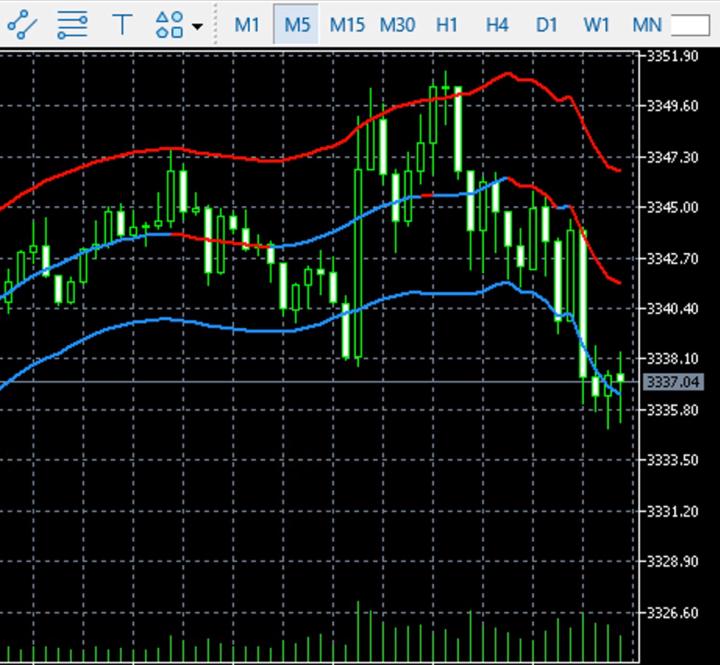Select the M30 timeframe
720x665 pixels.
pos(397,24)
